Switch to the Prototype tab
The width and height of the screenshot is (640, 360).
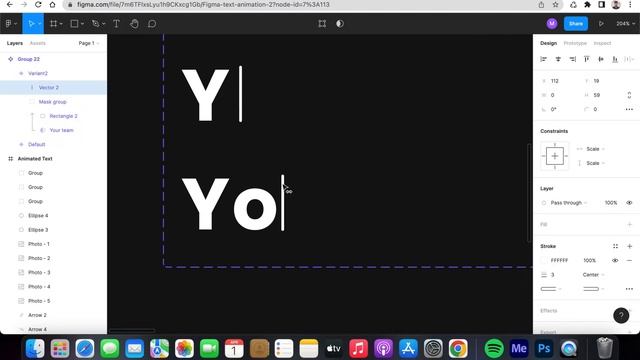coord(575,43)
